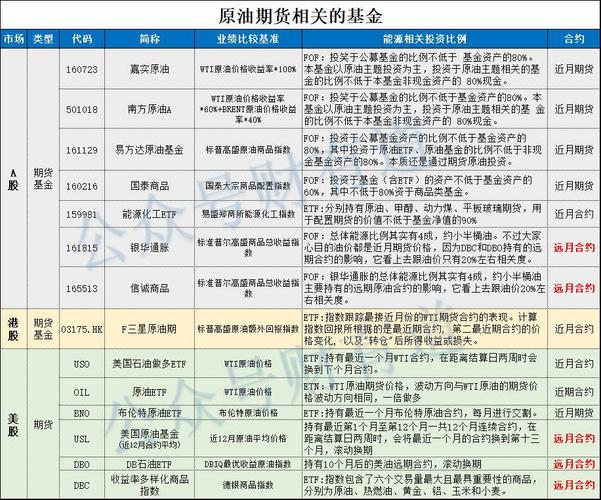This screenshot has width=601, height=500.
Task: Click 近月期货 contract for 嘉实原油
Action: tap(574, 69)
